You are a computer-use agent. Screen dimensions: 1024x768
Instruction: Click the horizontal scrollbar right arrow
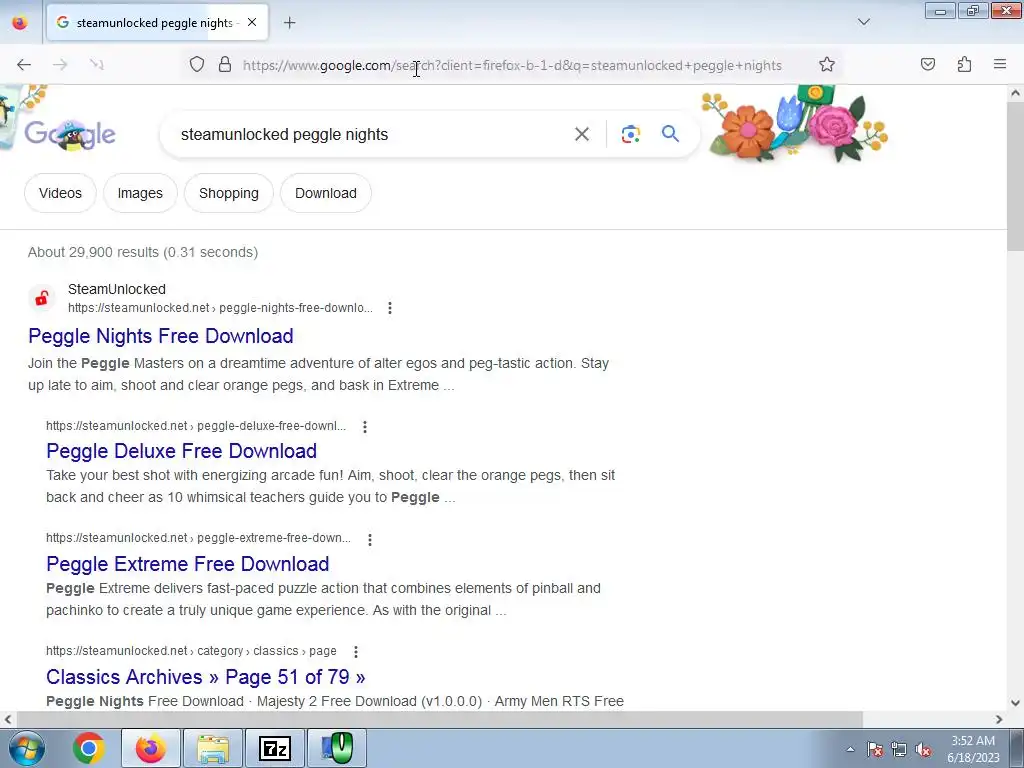(x=999, y=719)
